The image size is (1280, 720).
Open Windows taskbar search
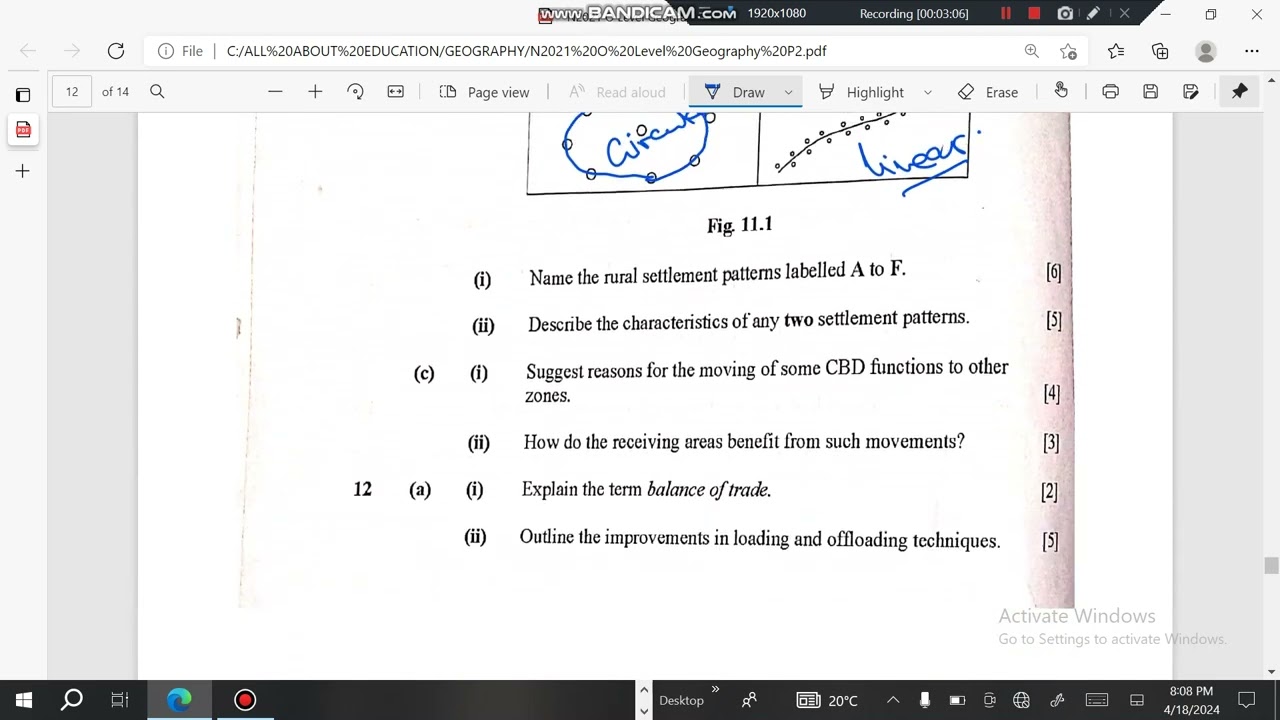pyautogui.click(x=72, y=700)
